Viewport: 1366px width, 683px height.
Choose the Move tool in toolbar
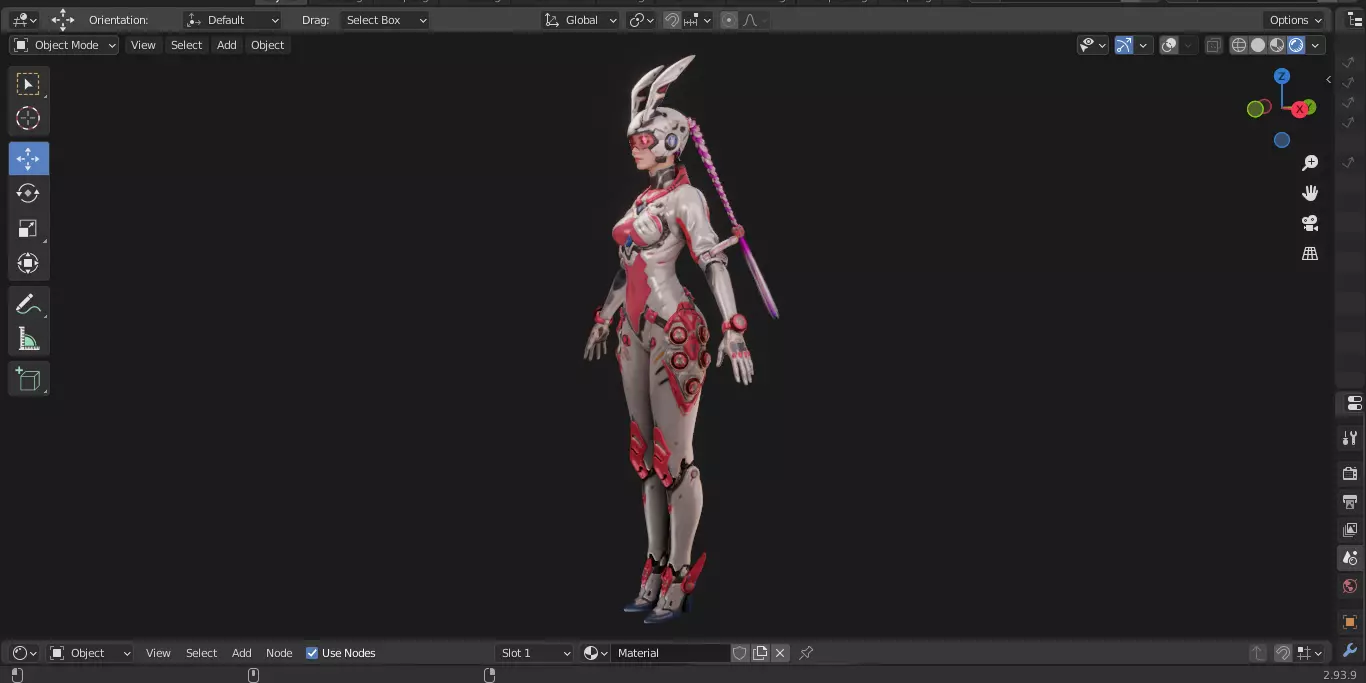(x=28, y=158)
